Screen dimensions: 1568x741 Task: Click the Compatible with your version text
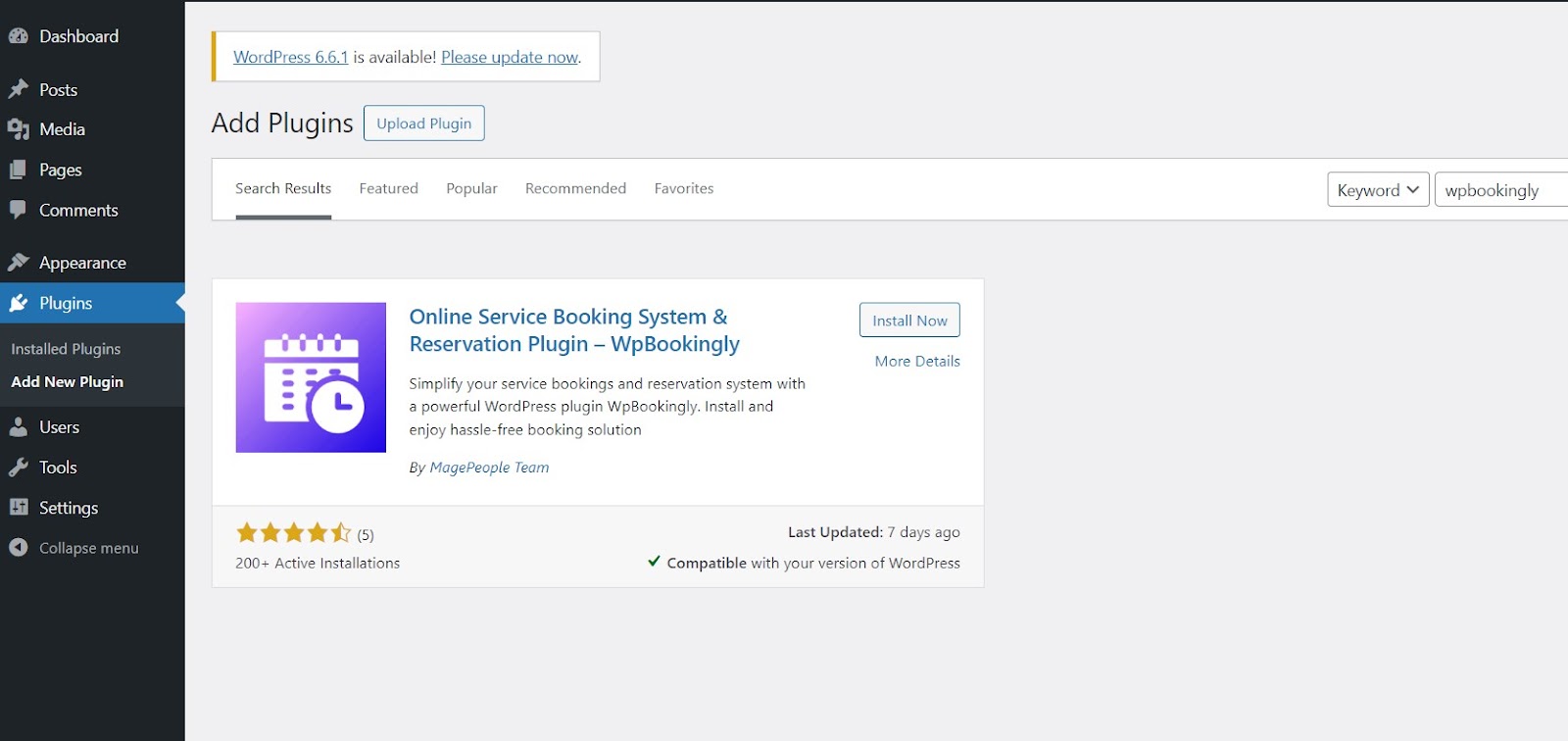pos(804,563)
